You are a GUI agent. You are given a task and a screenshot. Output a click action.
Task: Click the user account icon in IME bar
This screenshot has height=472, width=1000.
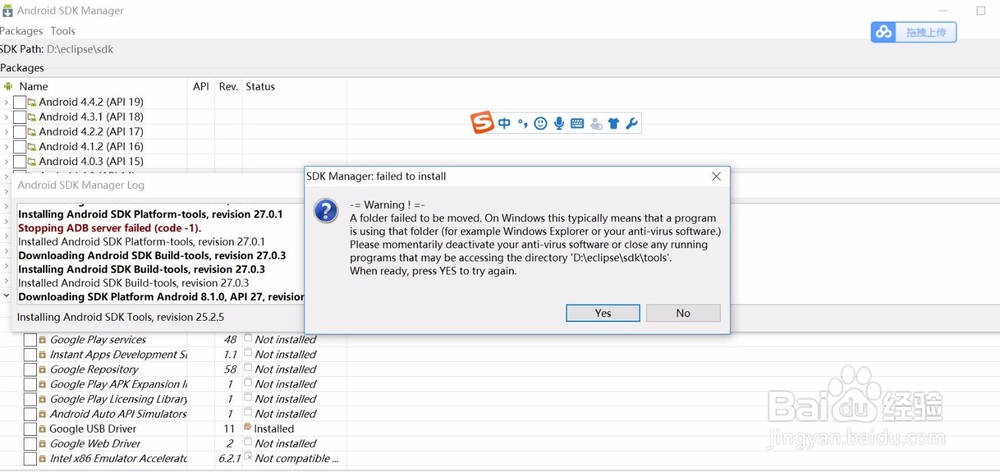[596, 124]
